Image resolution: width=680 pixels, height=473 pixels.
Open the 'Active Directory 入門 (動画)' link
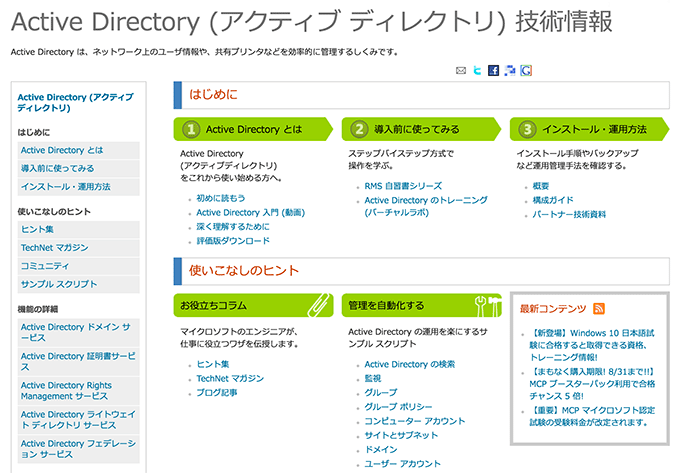point(251,212)
